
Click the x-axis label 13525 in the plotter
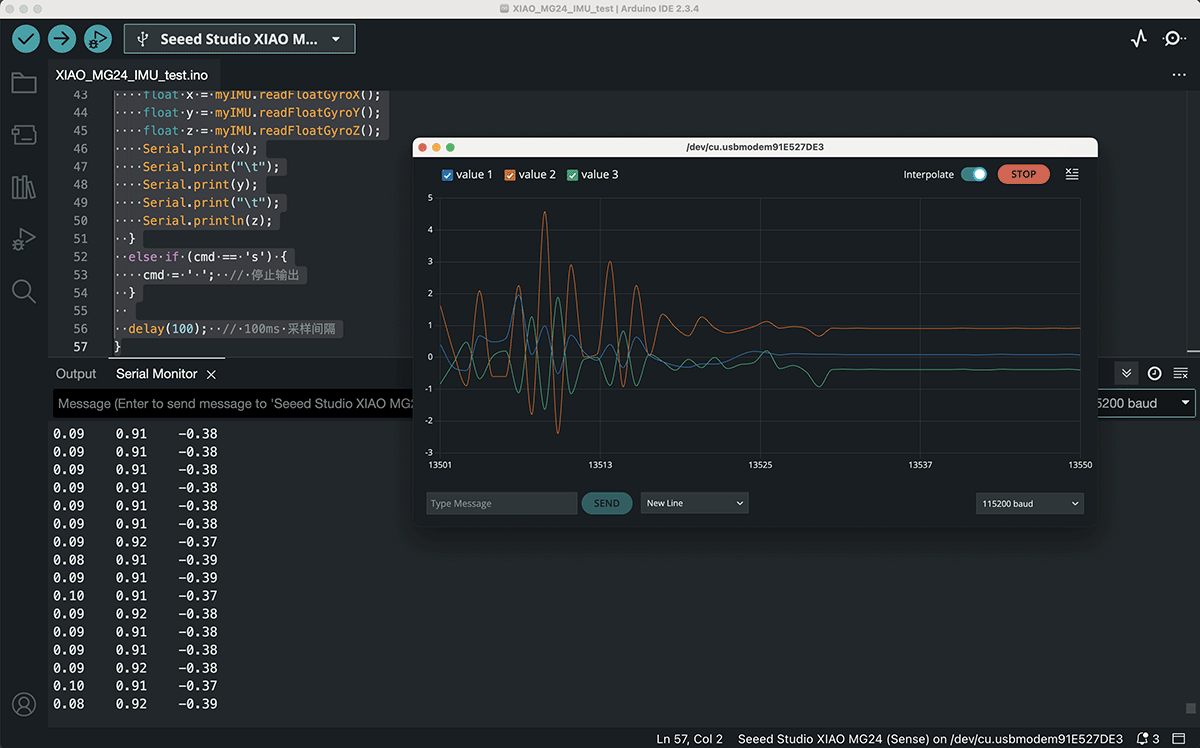[x=760, y=465]
